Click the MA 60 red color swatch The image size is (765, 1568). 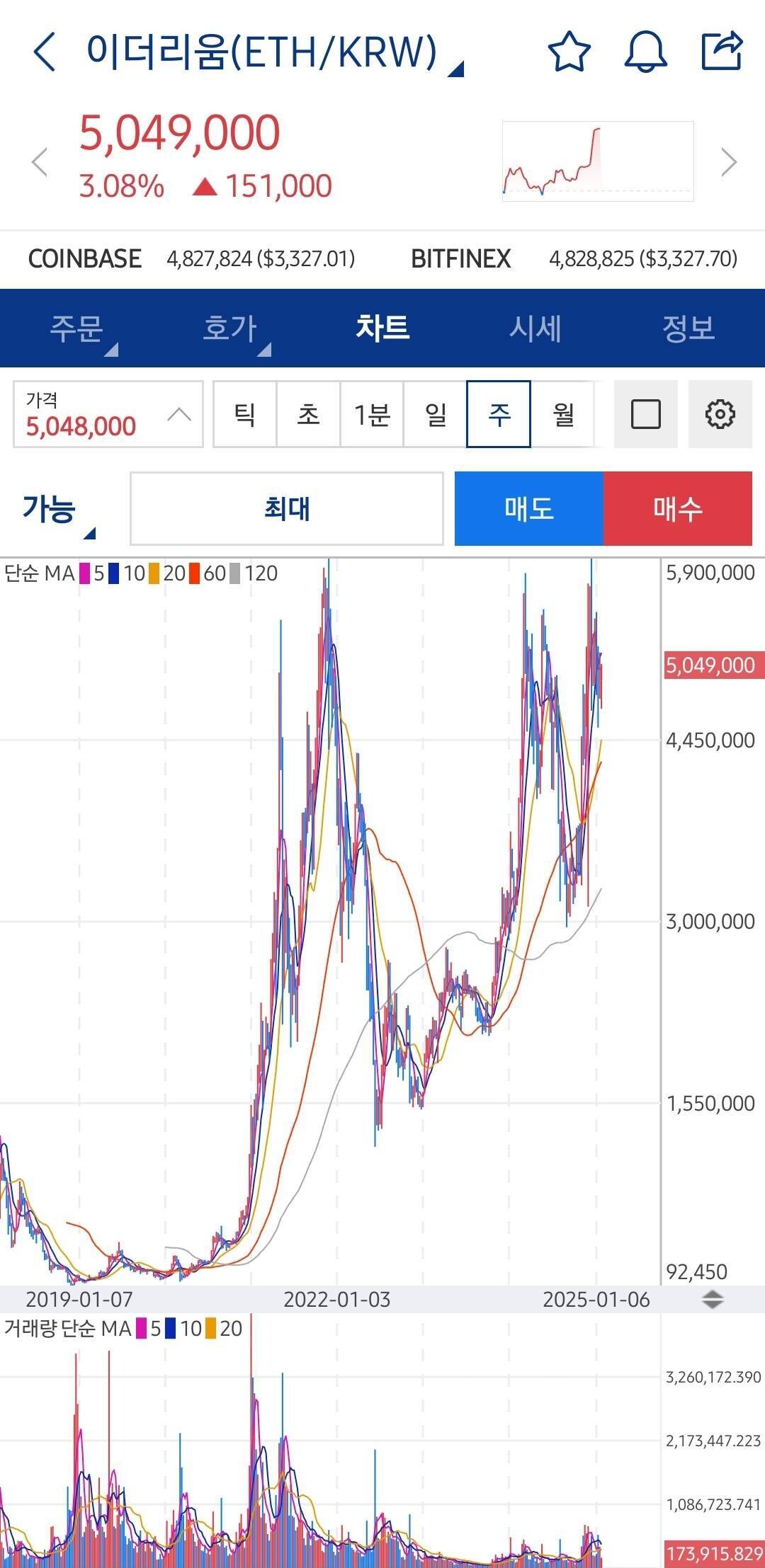194,573
